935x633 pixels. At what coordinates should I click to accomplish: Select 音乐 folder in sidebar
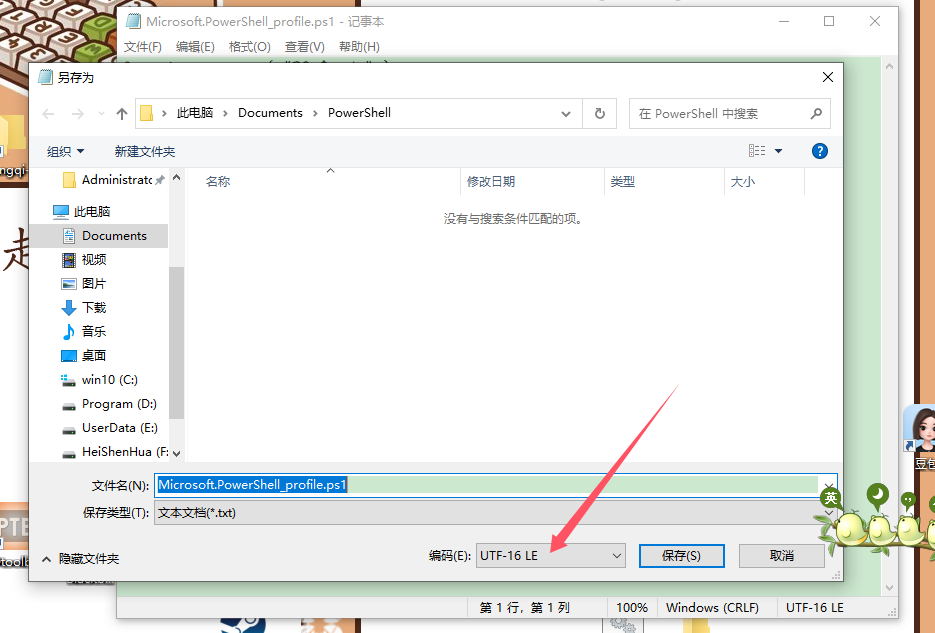93,332
